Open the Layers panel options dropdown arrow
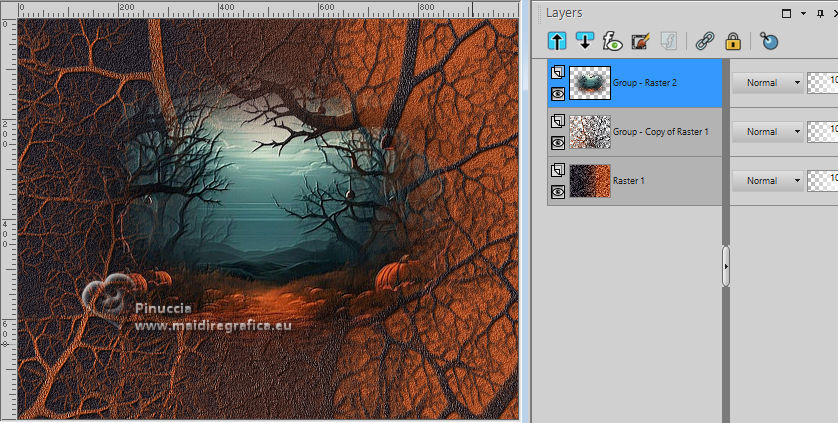The width and height of the screenshot is (838, 423). (x=803, y=14)
